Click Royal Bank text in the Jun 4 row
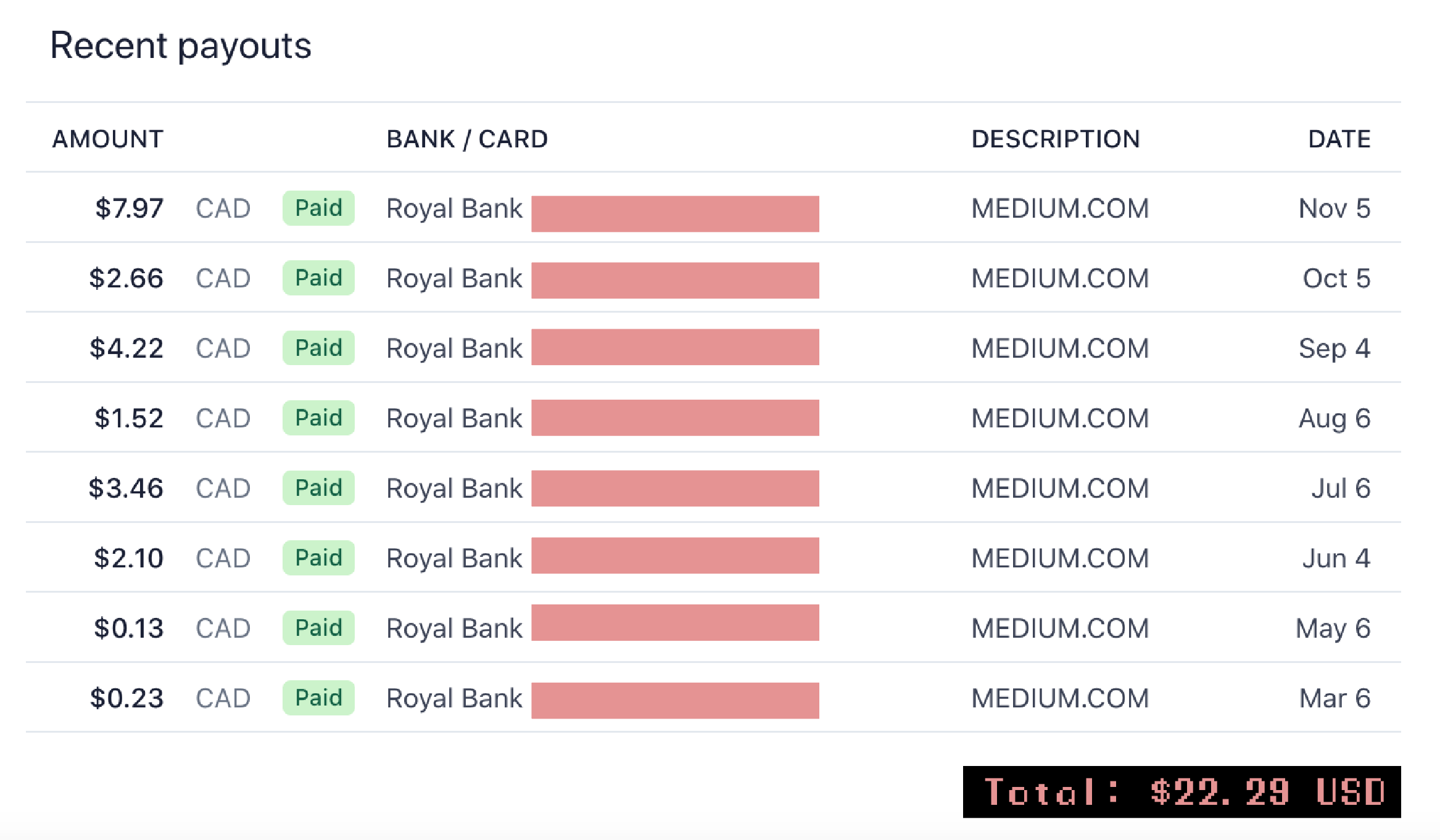1440x840 pixels. [x=454, y=559]
